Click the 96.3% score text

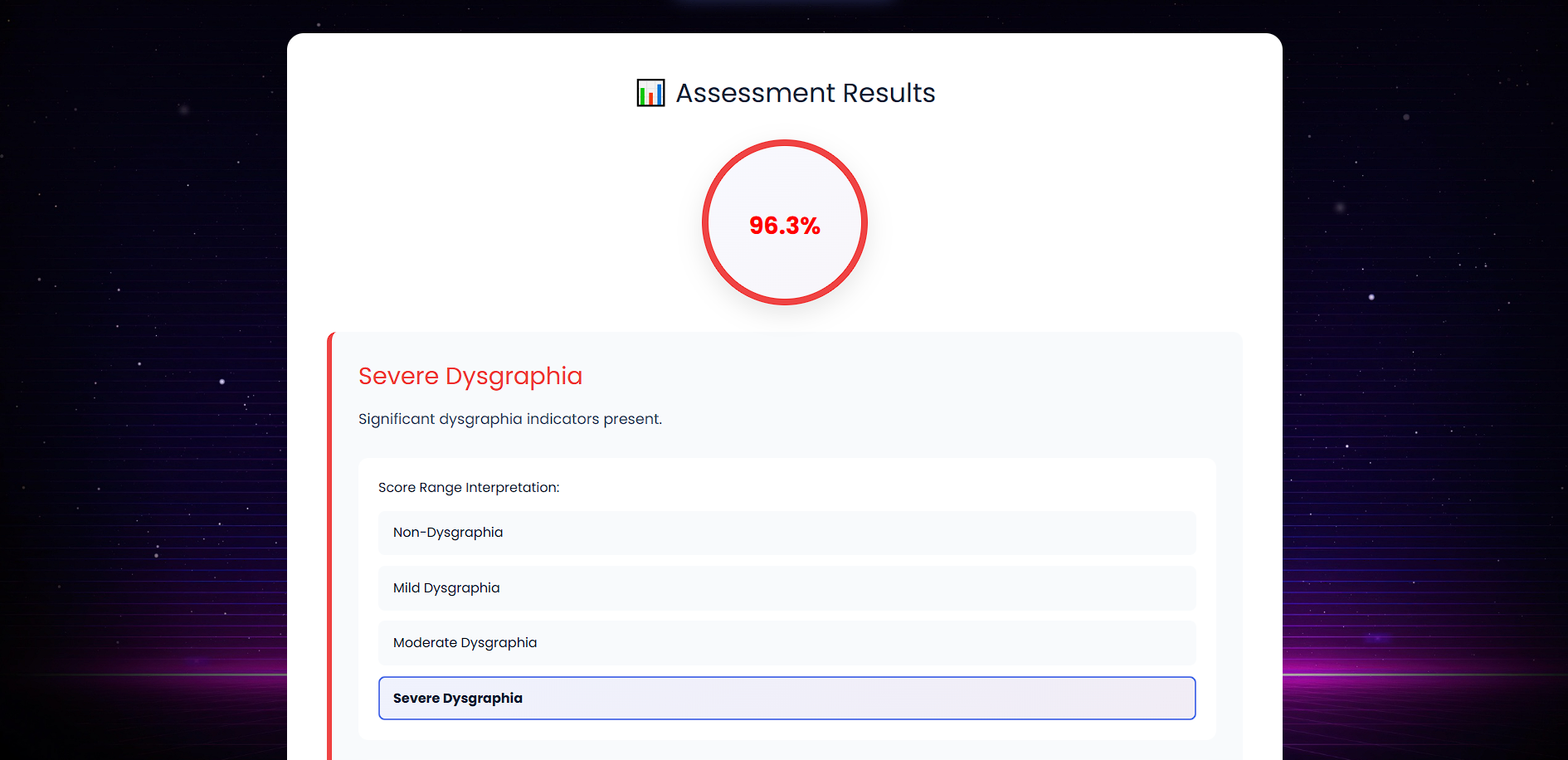tap(784, 226)
